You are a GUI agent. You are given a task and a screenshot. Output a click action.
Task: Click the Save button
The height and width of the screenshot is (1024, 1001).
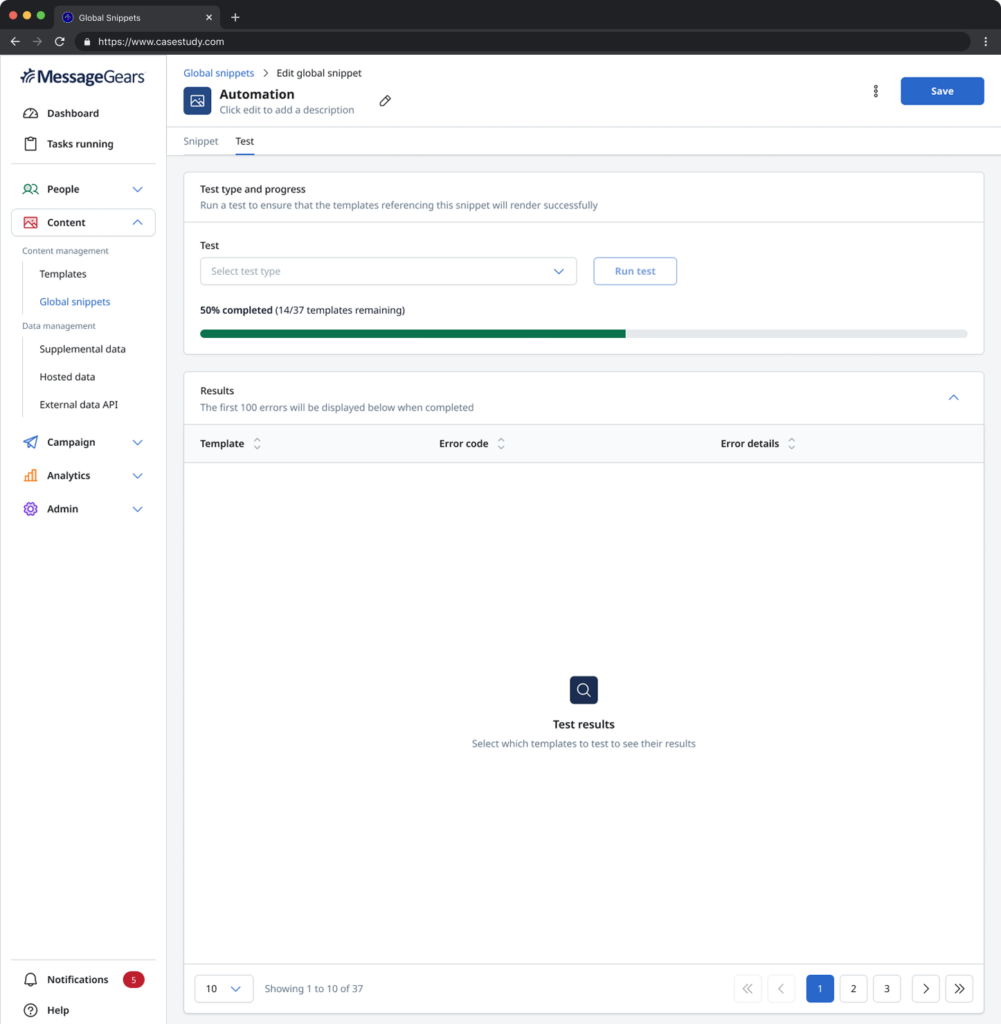[x=942, y=91]
